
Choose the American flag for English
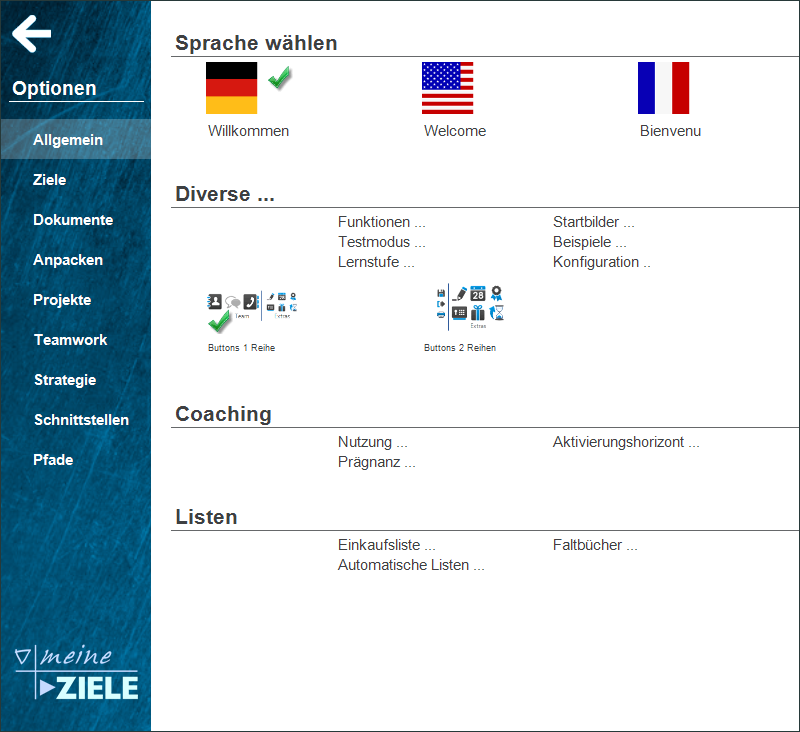click(447, 88)
